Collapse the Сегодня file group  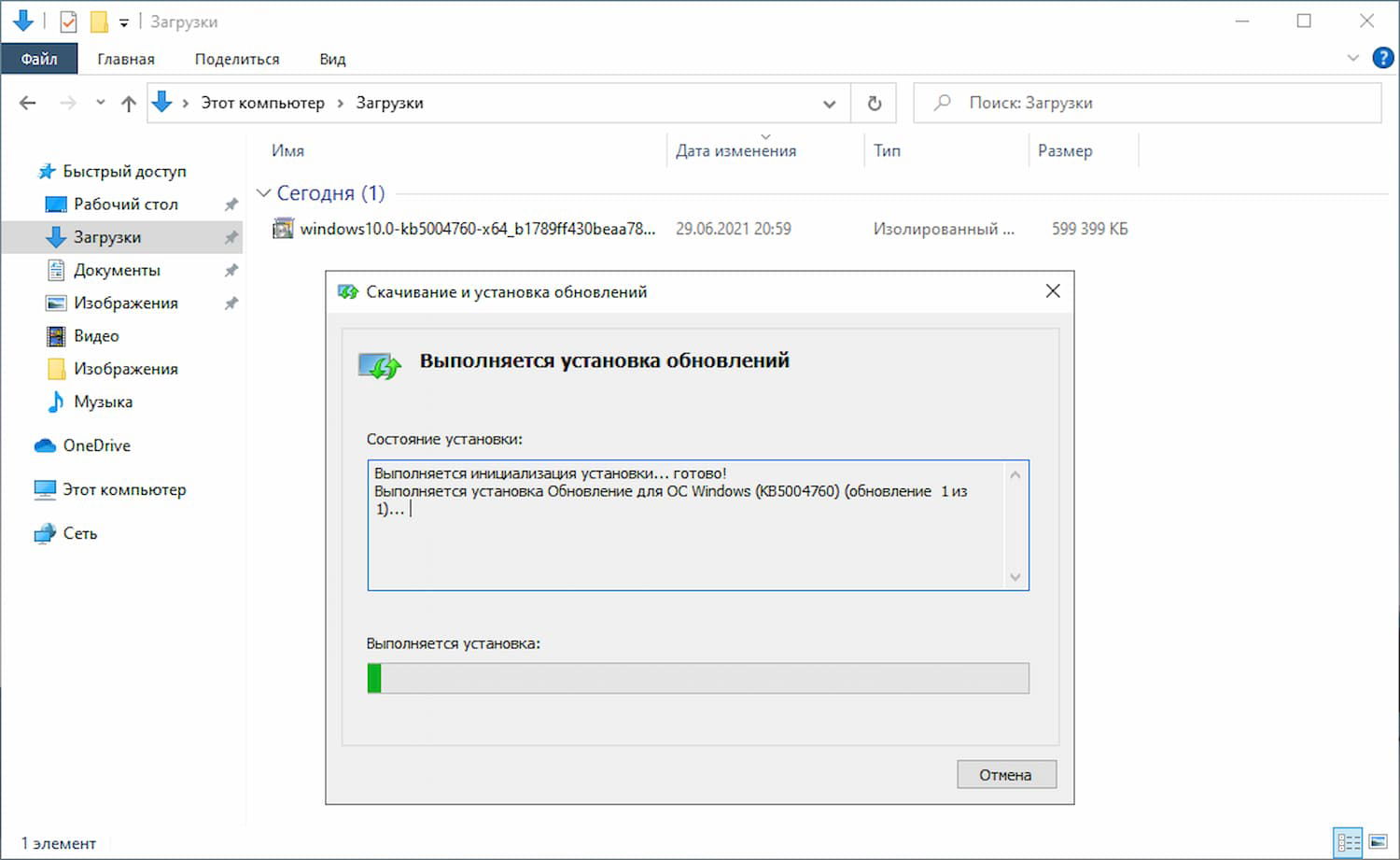click(264, 193)
